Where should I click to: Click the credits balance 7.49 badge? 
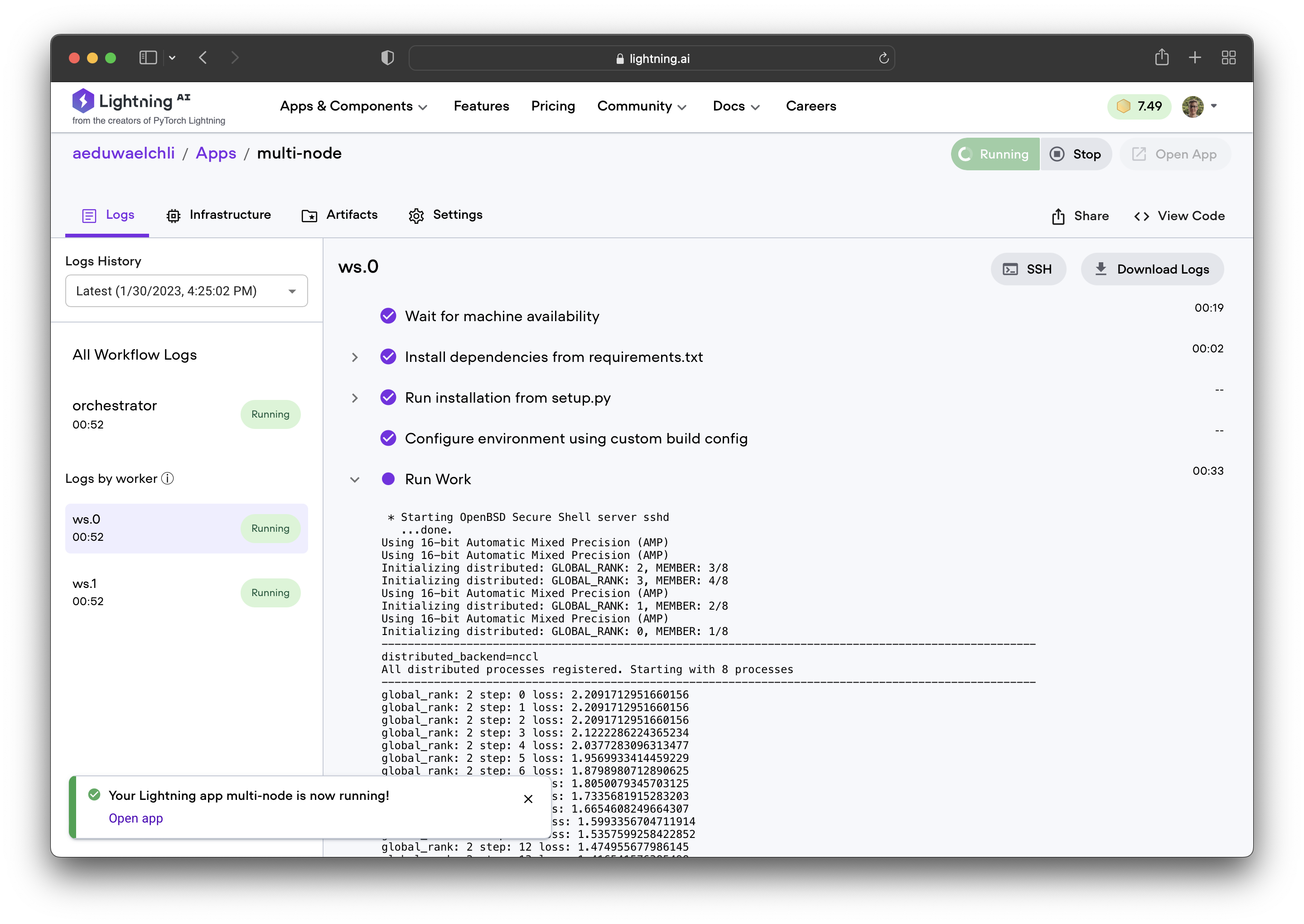pyautogui.click(x=1139, y=106)
